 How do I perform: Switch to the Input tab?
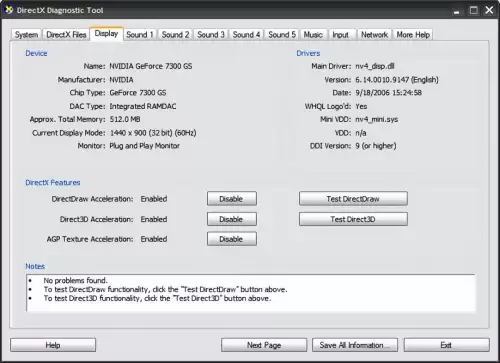[x=340, y=35]
